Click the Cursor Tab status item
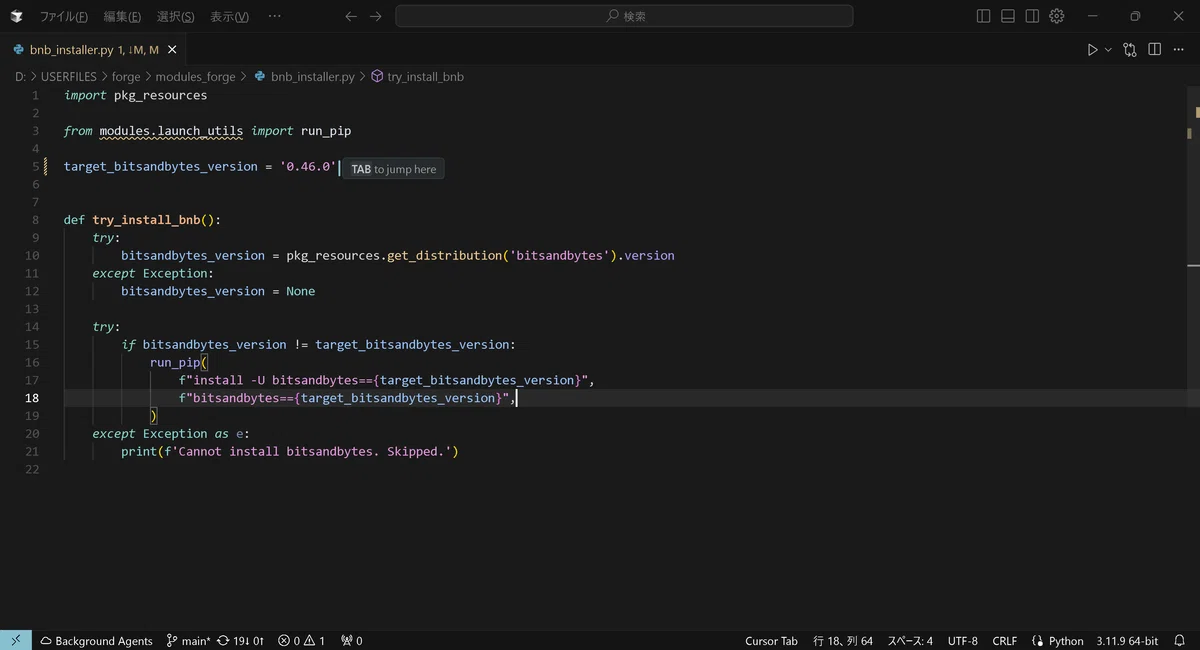The image size is (1200, 650). pos(771,640)
